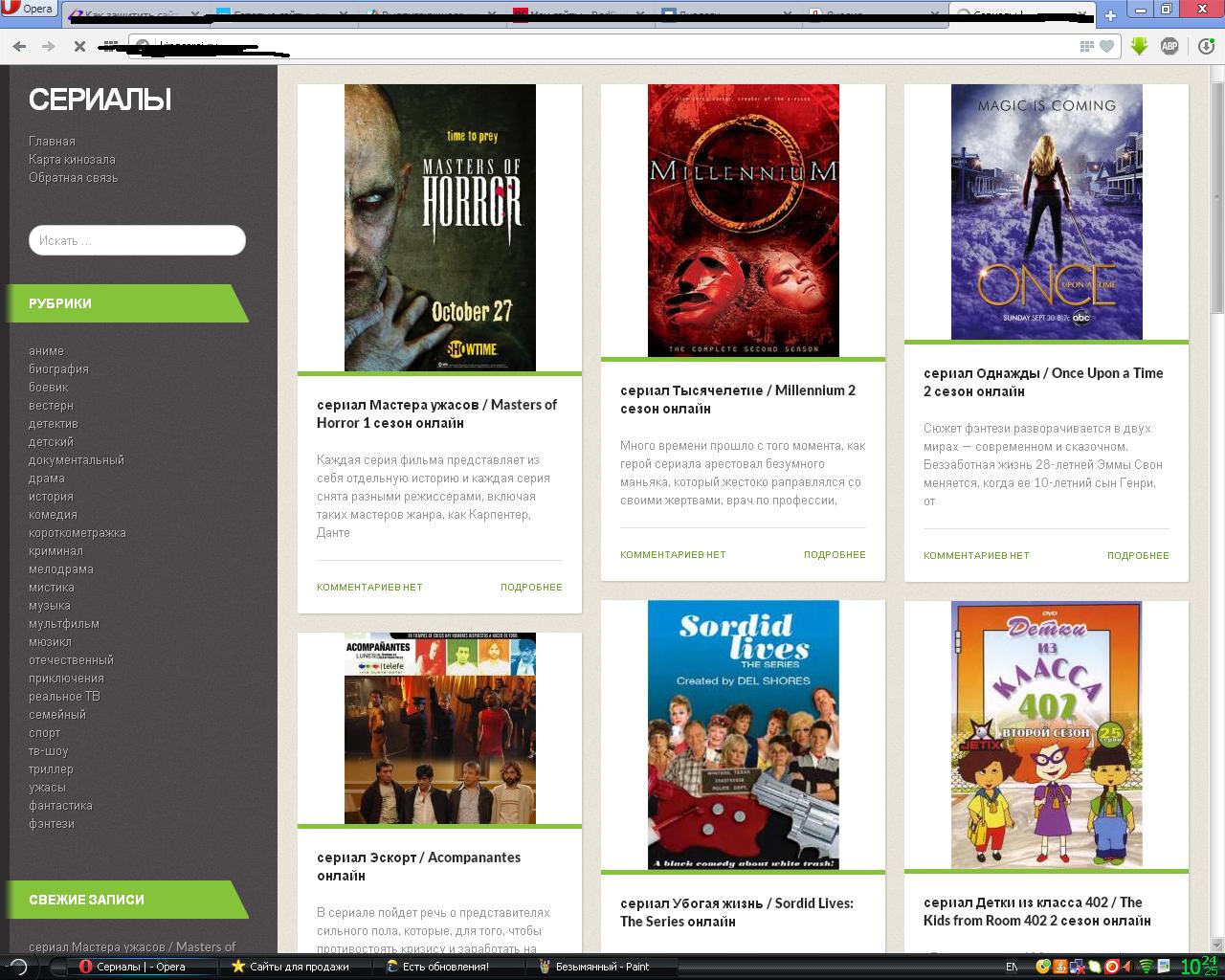This screenshot has width=1225, height=980.
Task: Open title сериал Мастера ужасов 1 сезон
Action: tap(437, 413)
